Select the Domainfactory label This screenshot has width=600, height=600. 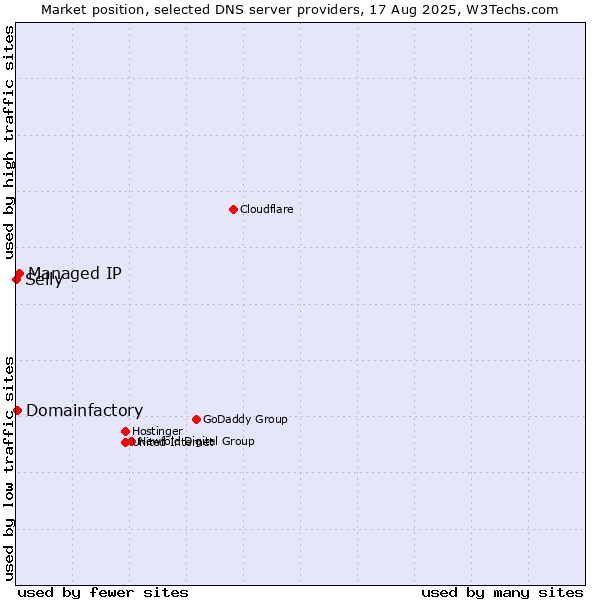pos(85,410)
